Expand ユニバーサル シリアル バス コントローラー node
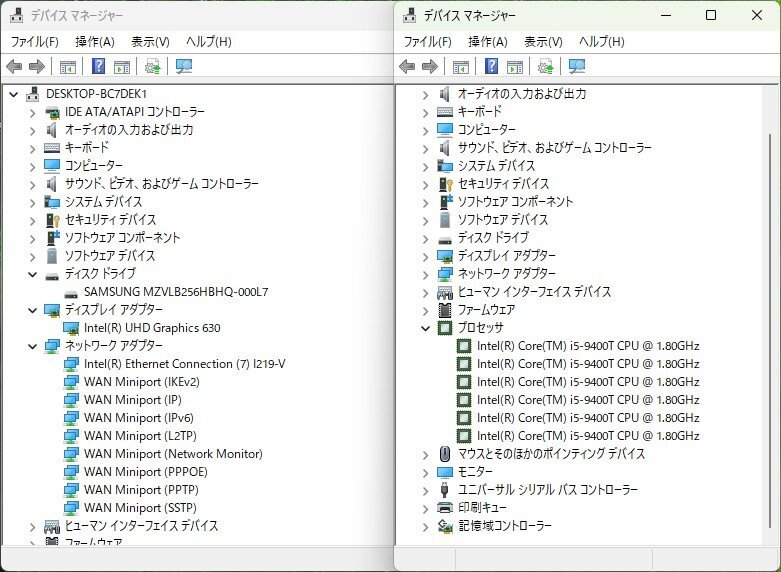The height and width of the screenshot is (572, 781). click(426, 490)
